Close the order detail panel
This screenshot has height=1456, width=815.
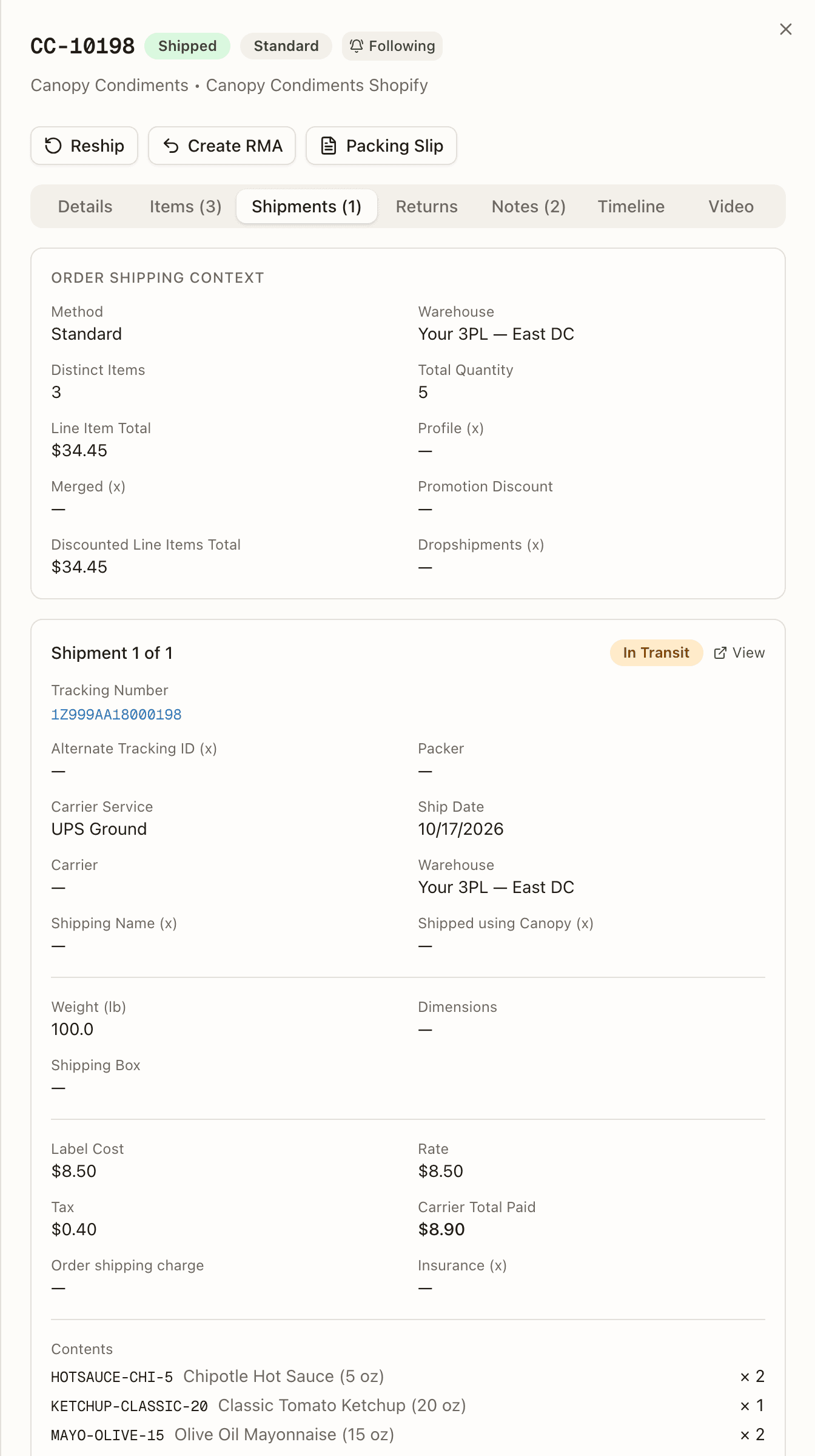785,29
